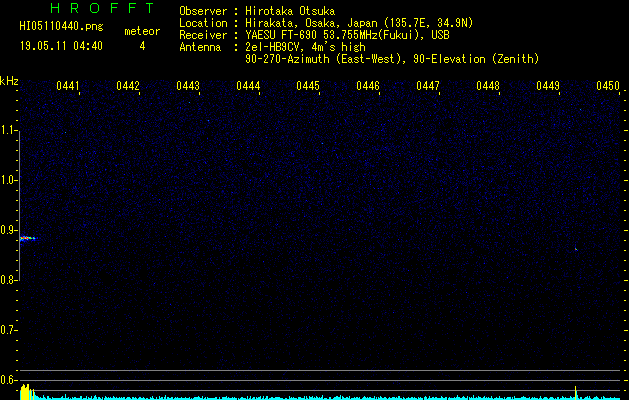The image size is (629, 400).
Task: Click time marker 0447
Action: [428, 86]
